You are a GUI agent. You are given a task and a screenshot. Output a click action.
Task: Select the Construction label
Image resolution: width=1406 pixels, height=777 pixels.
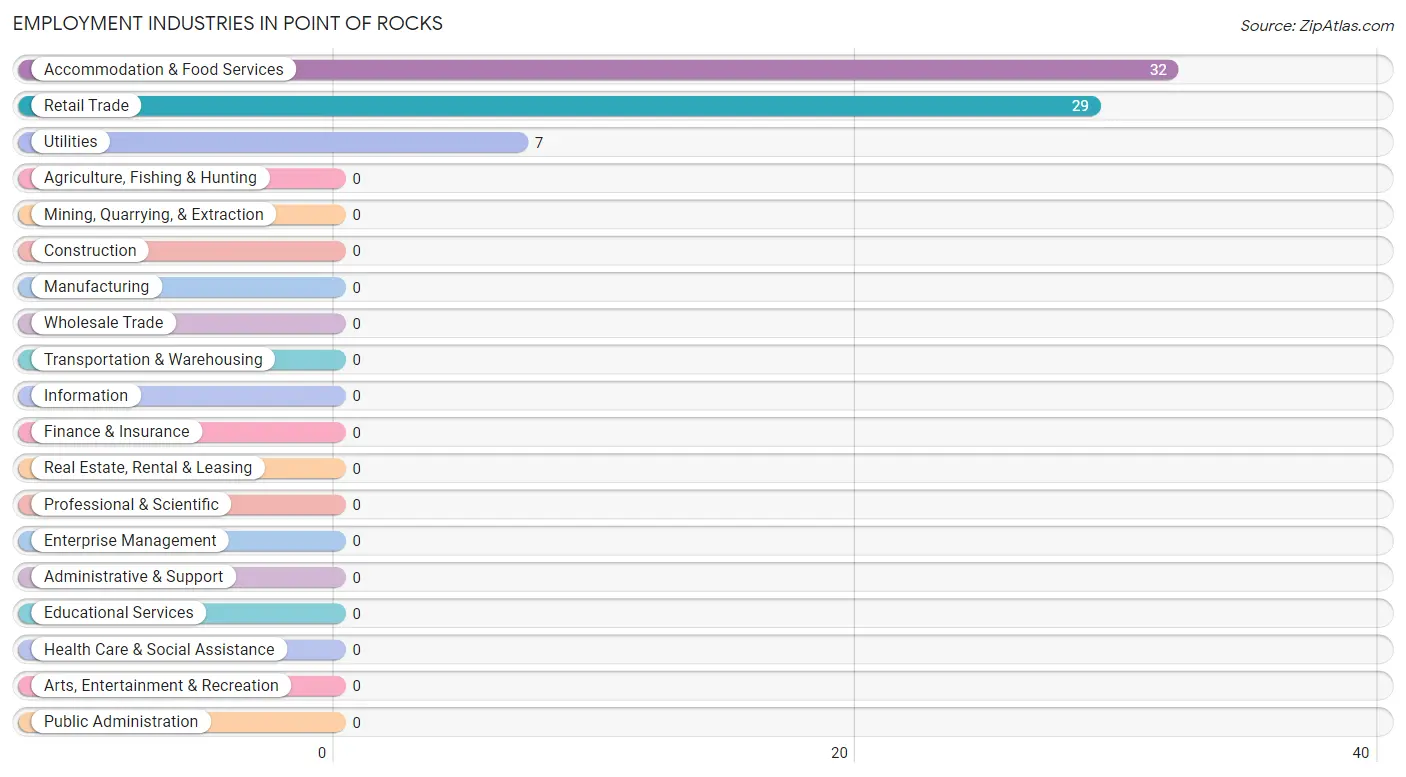pos(90,251)
